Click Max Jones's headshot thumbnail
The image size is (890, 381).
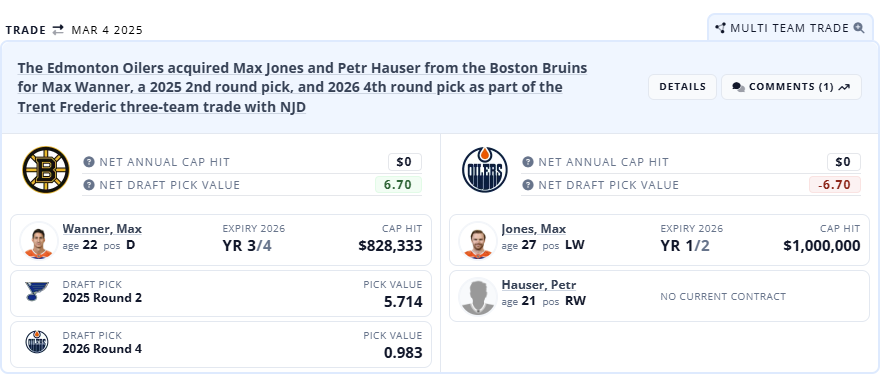tap(478, 241)
